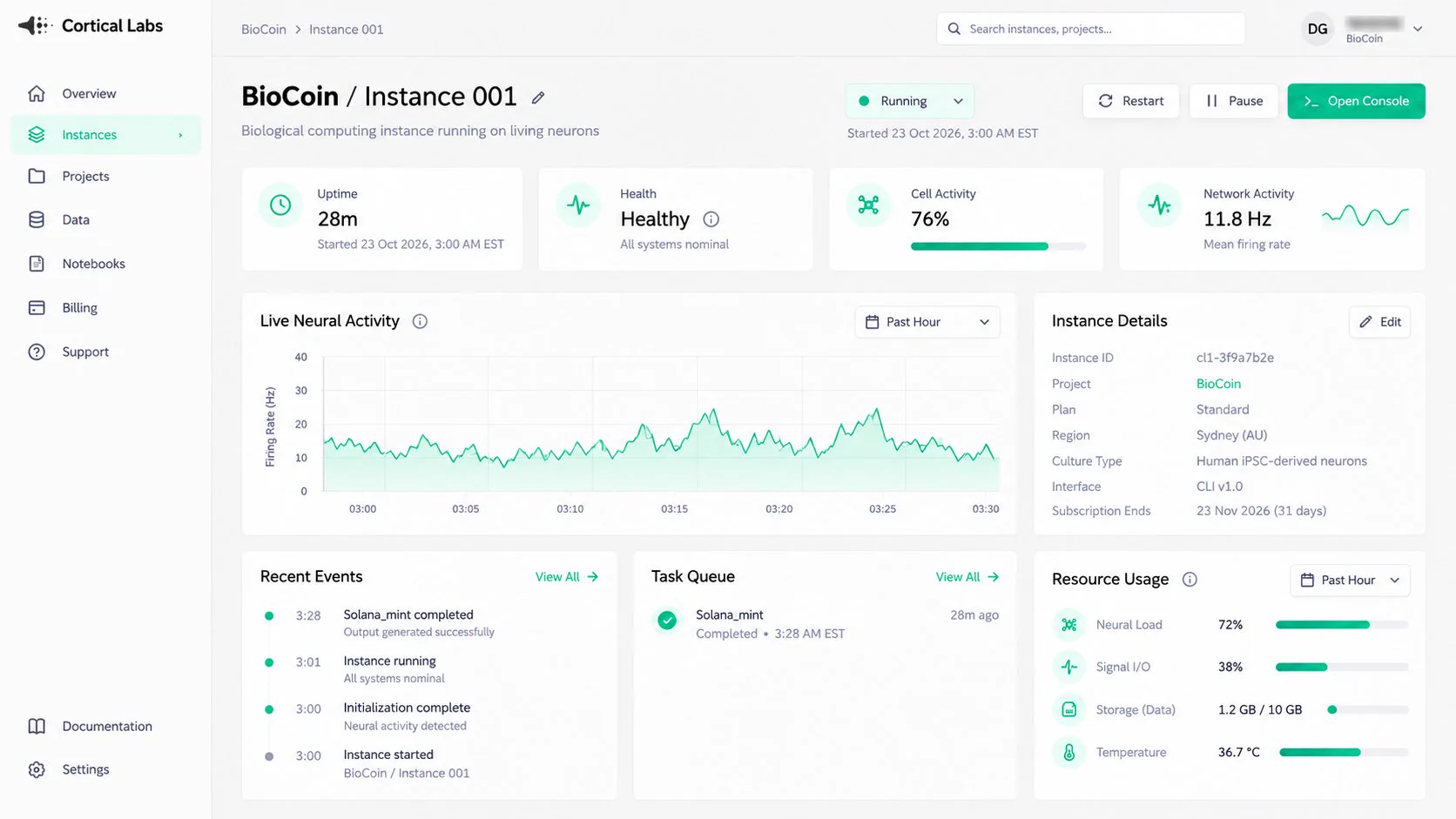Expand the Instances sidebar arrow

(181, 135)
